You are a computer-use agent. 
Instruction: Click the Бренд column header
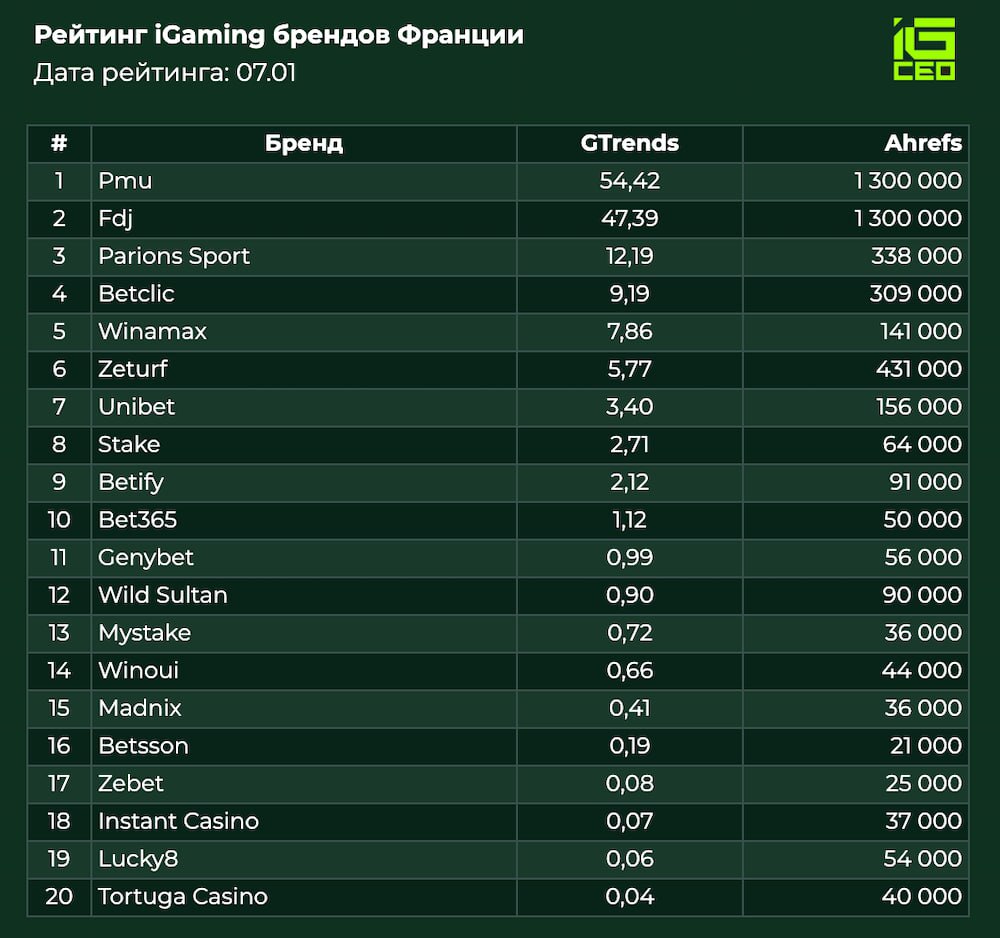point(304,143)
